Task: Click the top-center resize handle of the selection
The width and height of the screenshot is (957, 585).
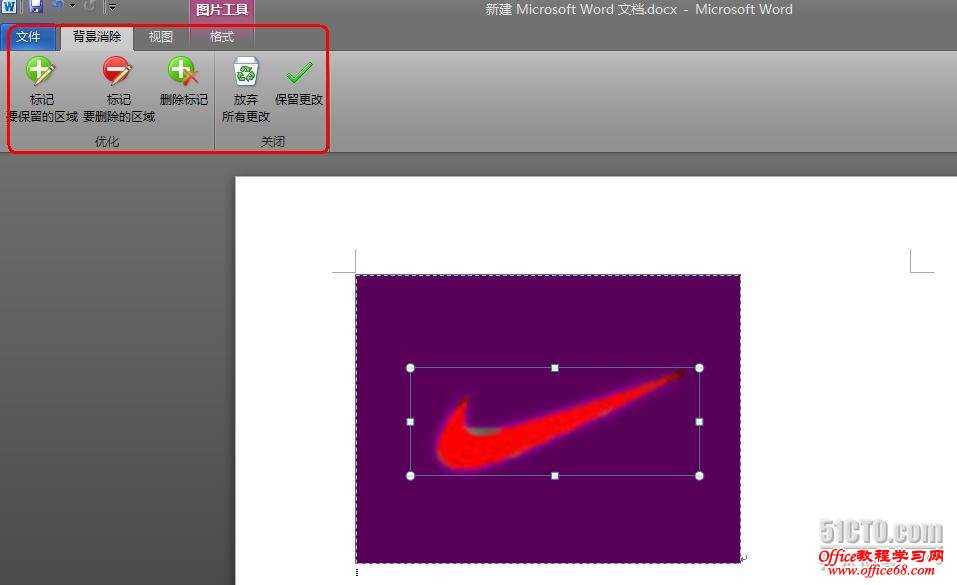Action: point(555,368)
